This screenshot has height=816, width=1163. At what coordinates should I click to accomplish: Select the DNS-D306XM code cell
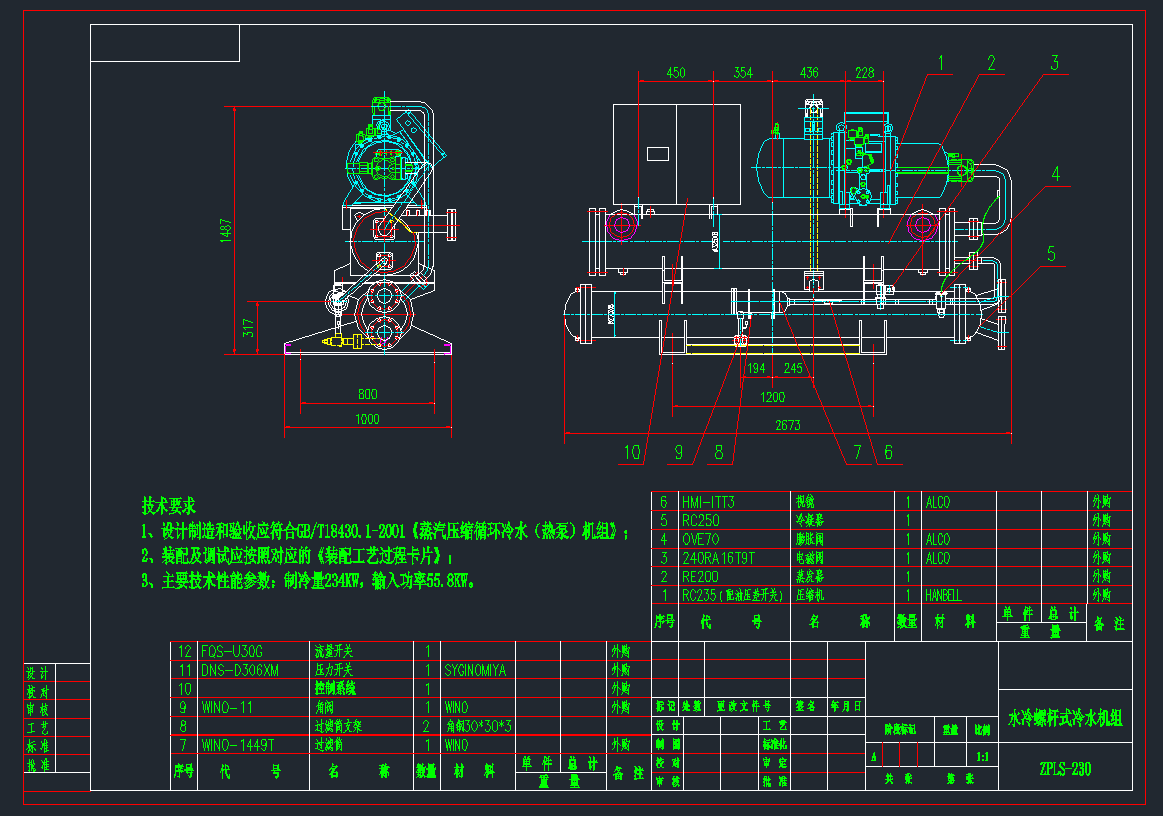click(x=240, y=670)
